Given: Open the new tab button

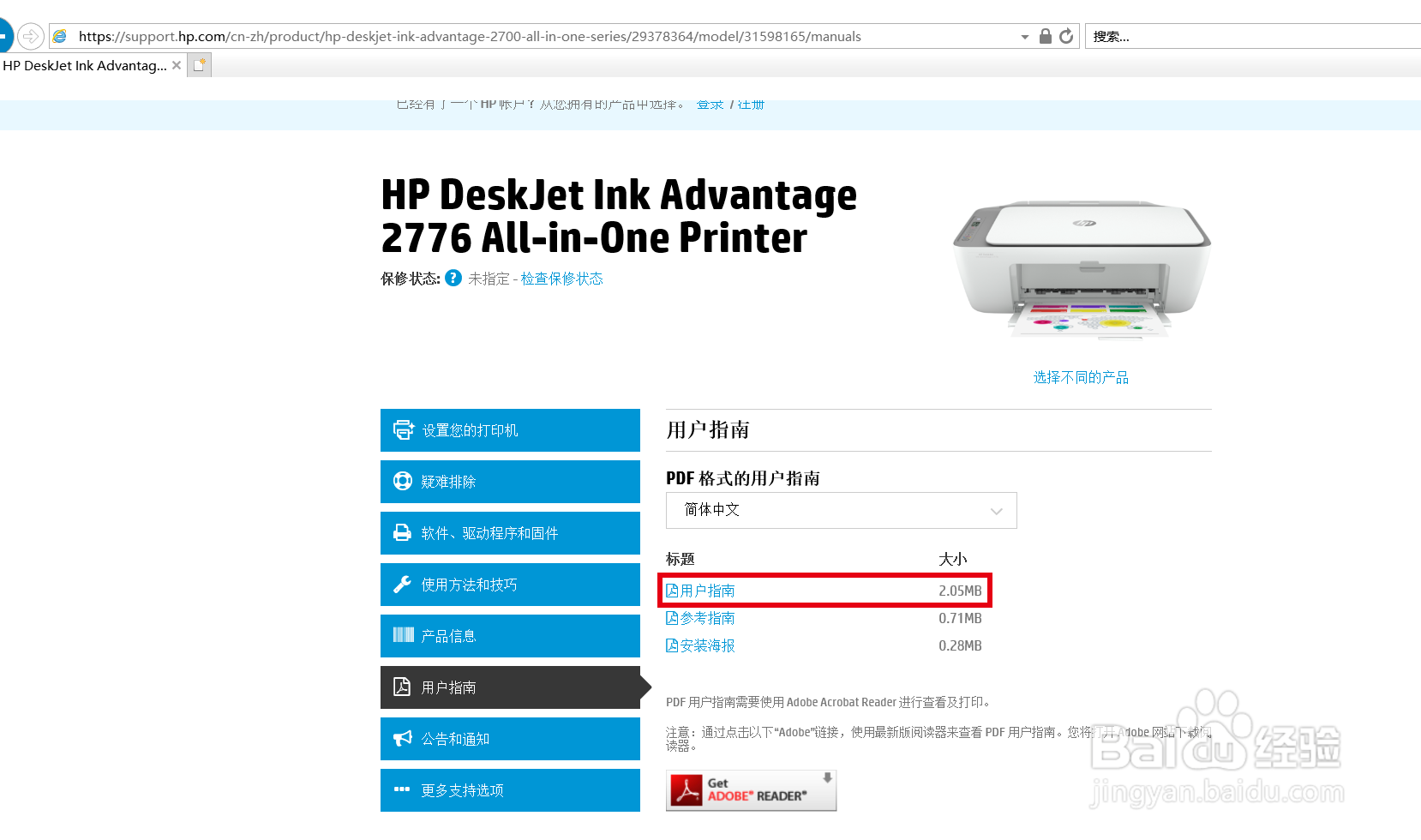Looking at the screenshot, I should (x=199, y=65).
